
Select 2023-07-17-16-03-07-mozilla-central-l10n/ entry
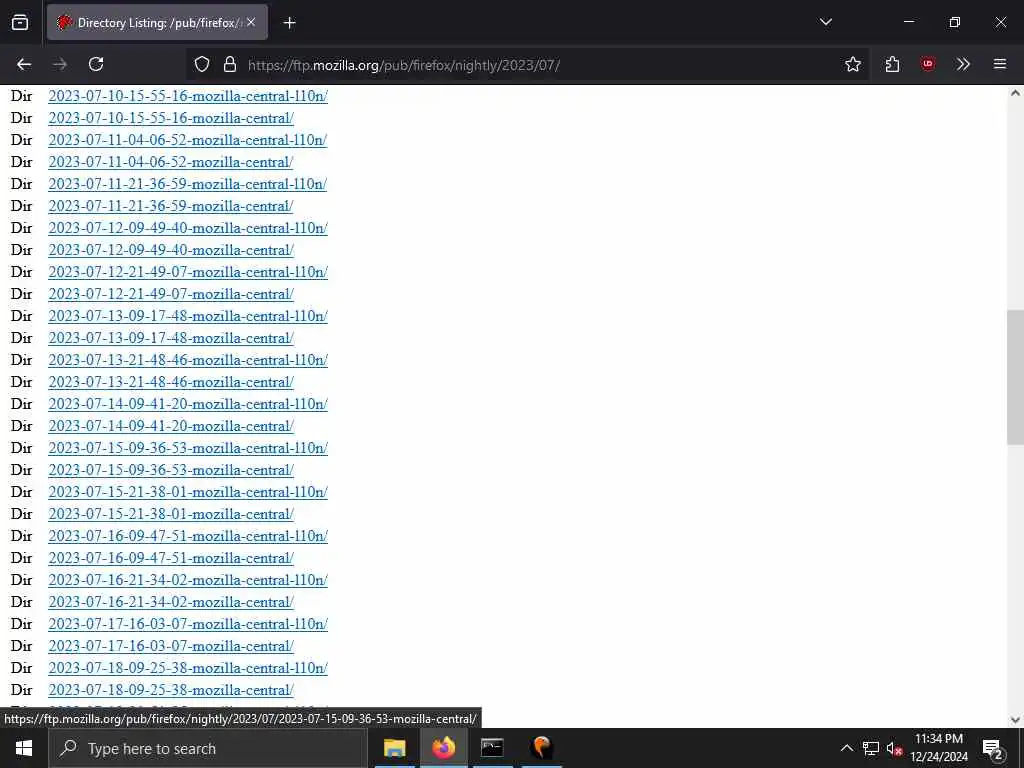pos(188,624)
